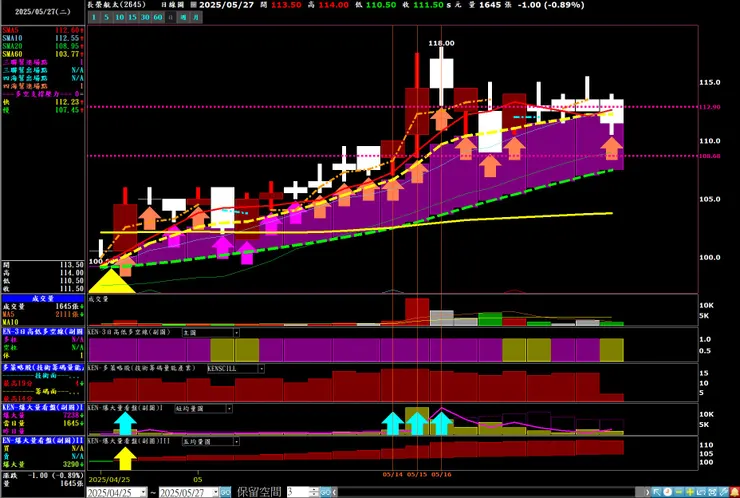Click the 05/16 date marker on the time axis

tap(441, 474)
